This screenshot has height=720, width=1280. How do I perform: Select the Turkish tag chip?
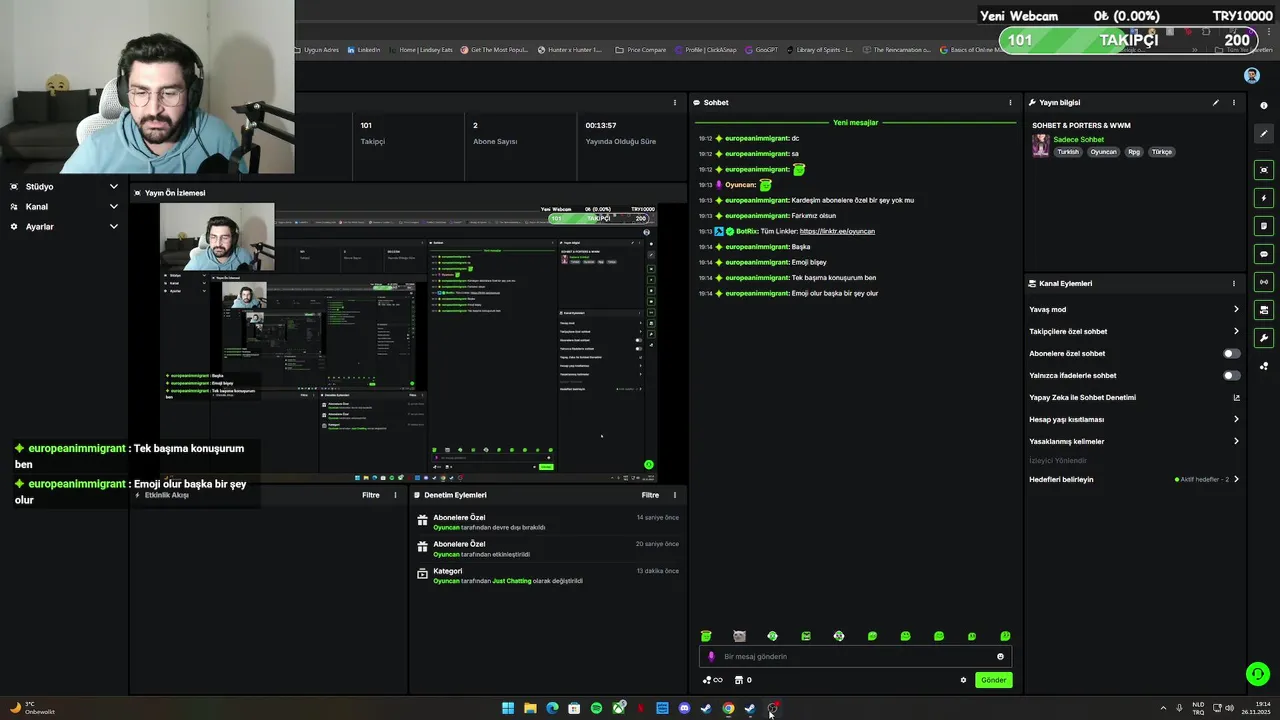pyautogui.click(x=1069, y=152)
